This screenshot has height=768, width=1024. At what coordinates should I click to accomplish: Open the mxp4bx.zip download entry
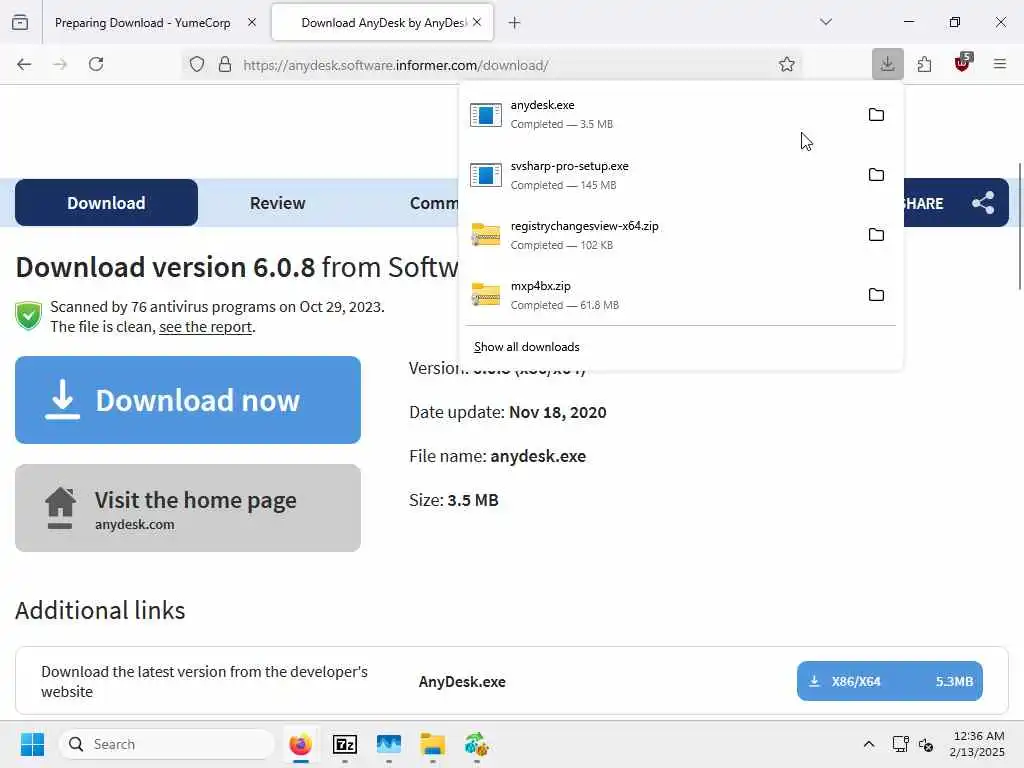(660, 295)
